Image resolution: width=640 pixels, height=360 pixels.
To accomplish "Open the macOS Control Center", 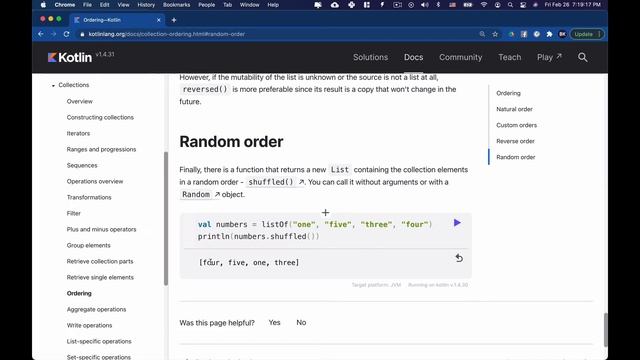I will (x=523, y=5).
